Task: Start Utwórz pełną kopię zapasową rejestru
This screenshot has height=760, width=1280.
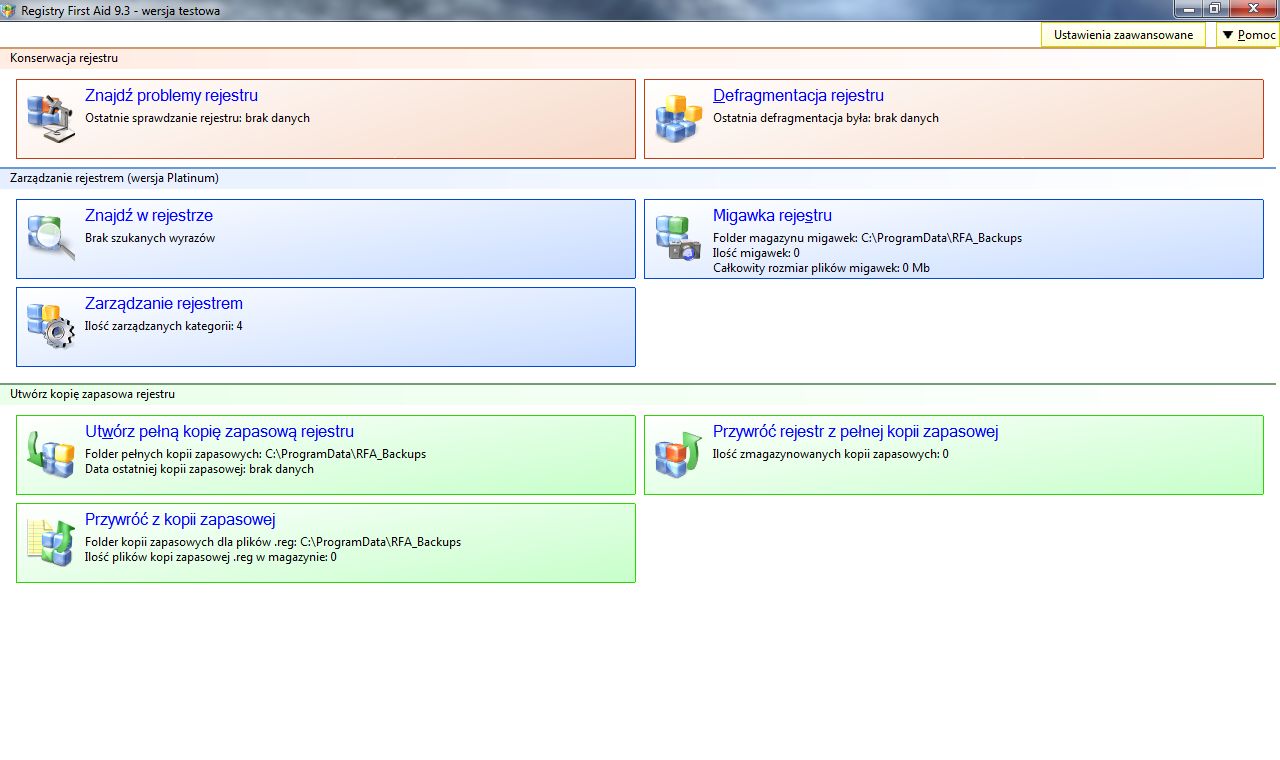Action: tap(219, 432)
